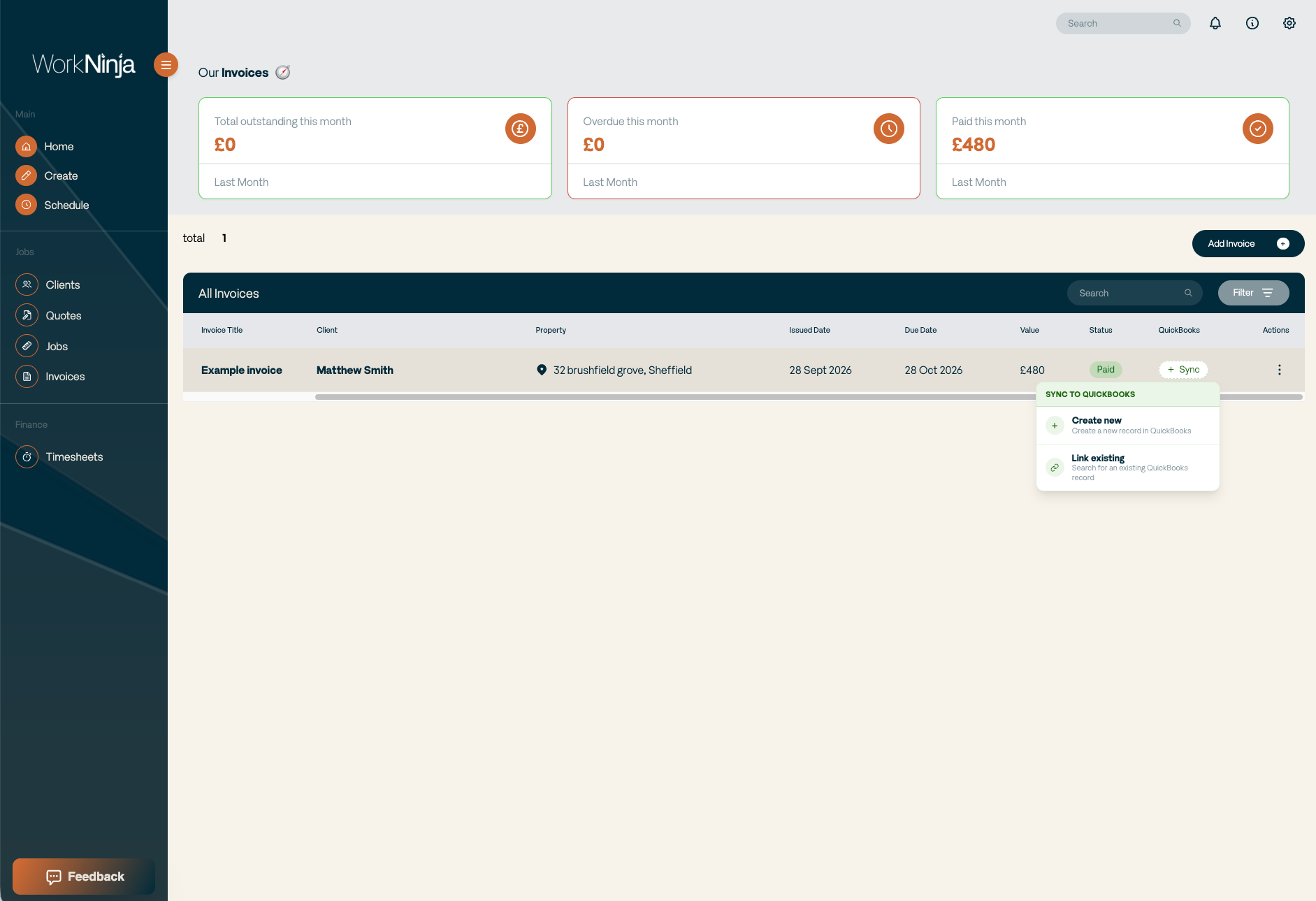Click the compass icon beside Our Invoices
The image size is (1316, 901).
[x=283, y=73]
